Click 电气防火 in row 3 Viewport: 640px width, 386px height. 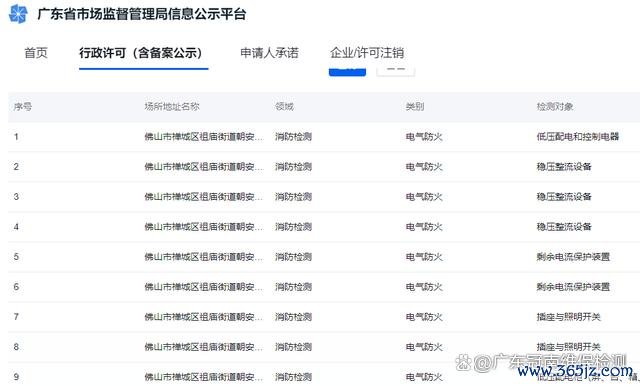coord(424,197)
